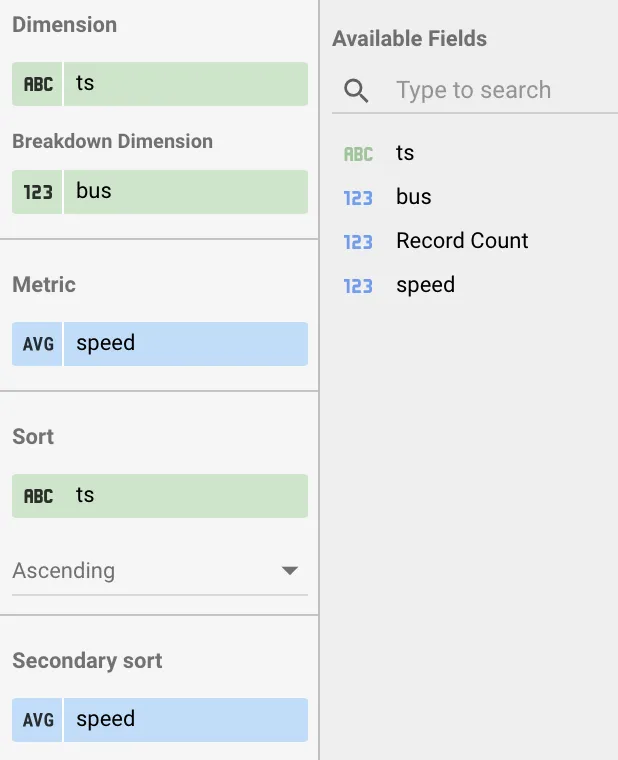Select the bus chip under Breakdown Dimension

coord(185,191)
